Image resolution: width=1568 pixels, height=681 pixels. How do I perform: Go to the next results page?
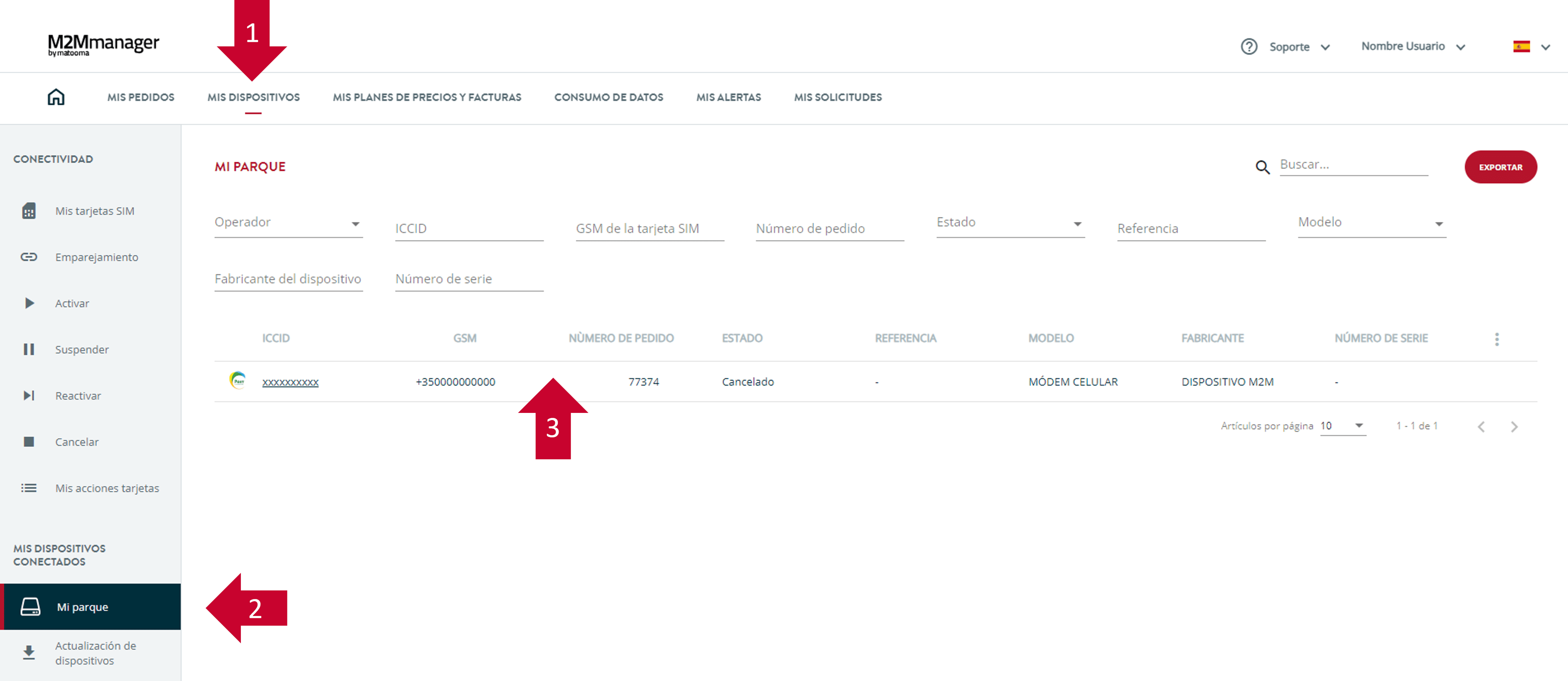coord(1515,427)
